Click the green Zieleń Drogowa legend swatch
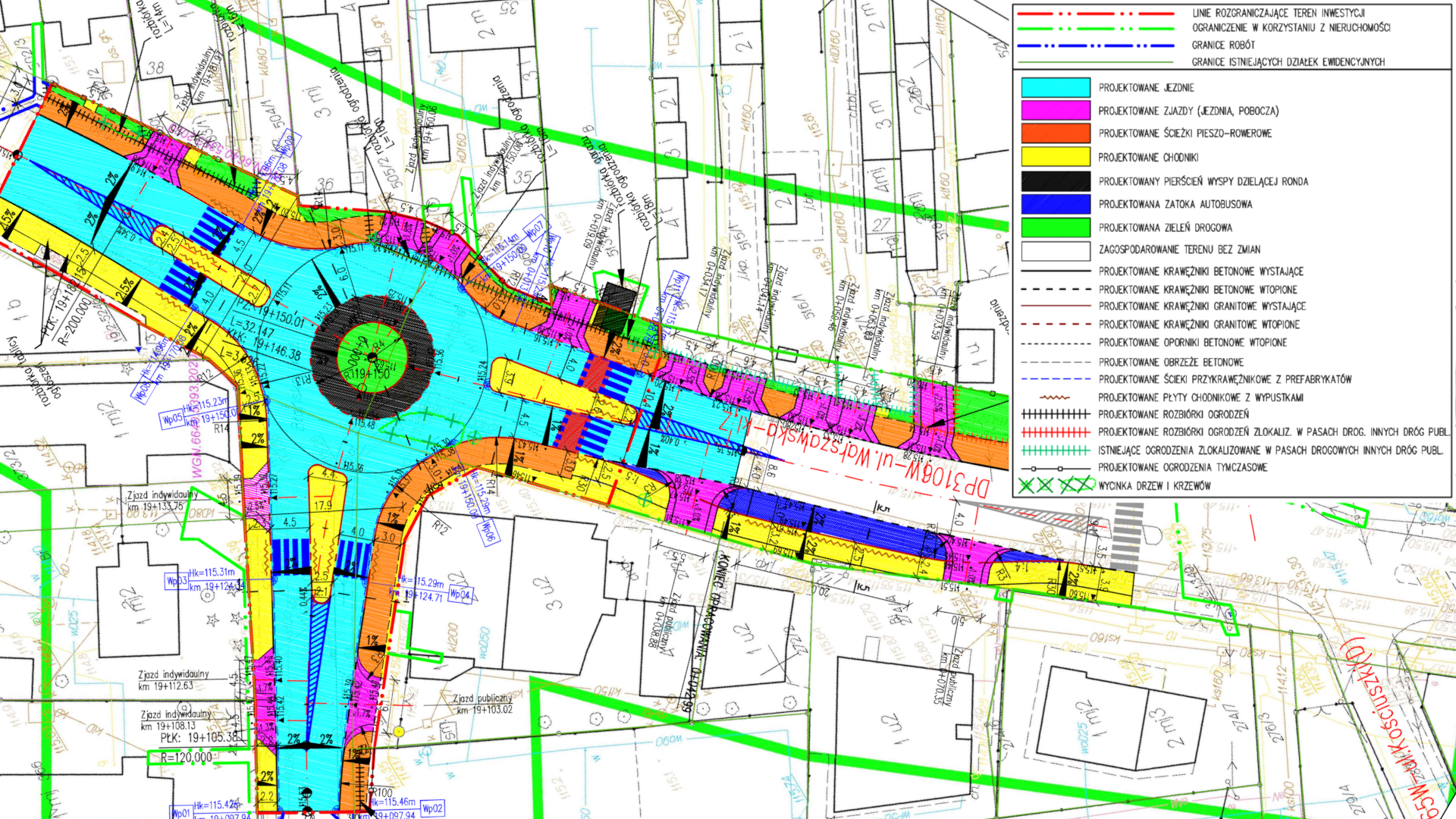Viewport: 1456px width, 819px height. [1055, 227]
